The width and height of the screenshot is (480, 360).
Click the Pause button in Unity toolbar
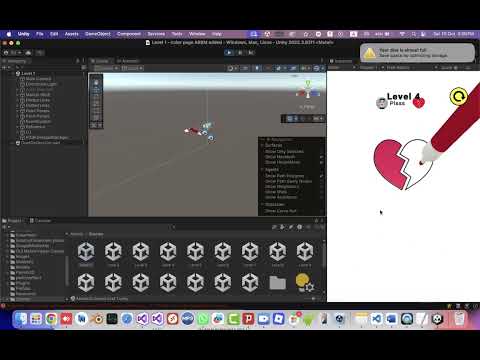pyautogui.click(x=240, y=52)
